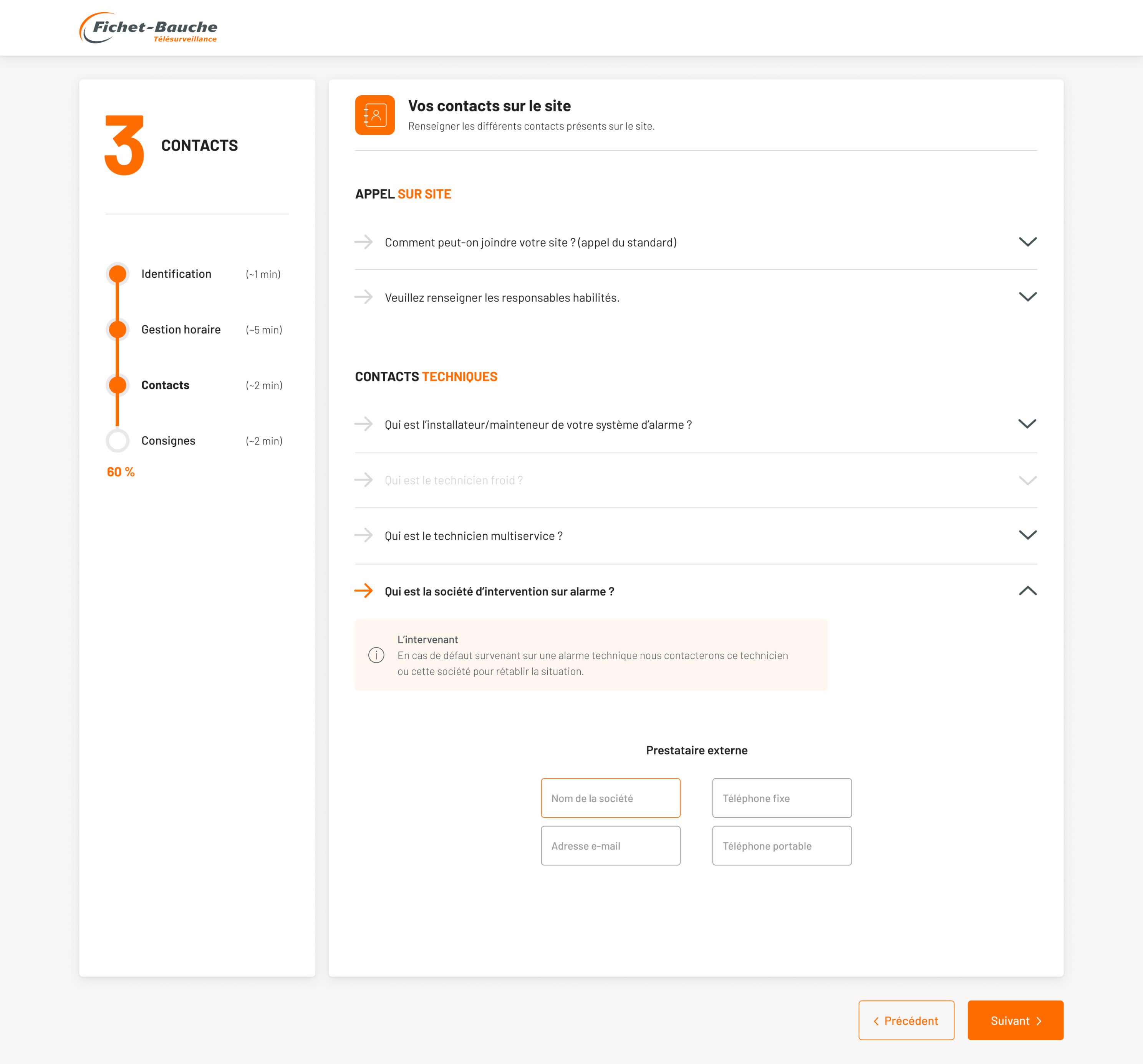Screen dimensions: 1143x1064
Task: Click the Téléphone portable input field
Action: click(781, 845)
